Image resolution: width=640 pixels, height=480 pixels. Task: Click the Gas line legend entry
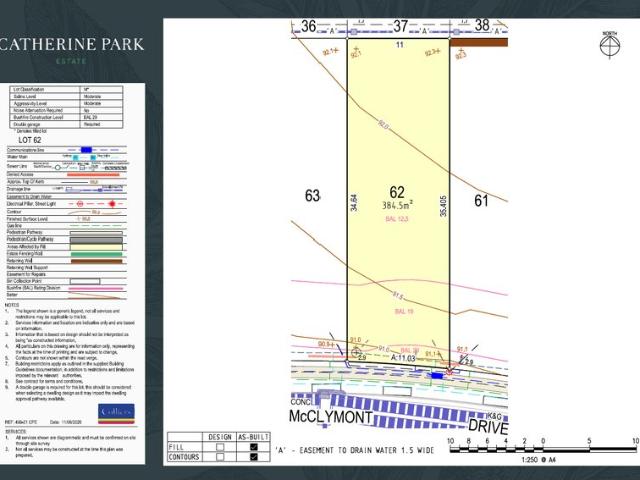[65, 226]
